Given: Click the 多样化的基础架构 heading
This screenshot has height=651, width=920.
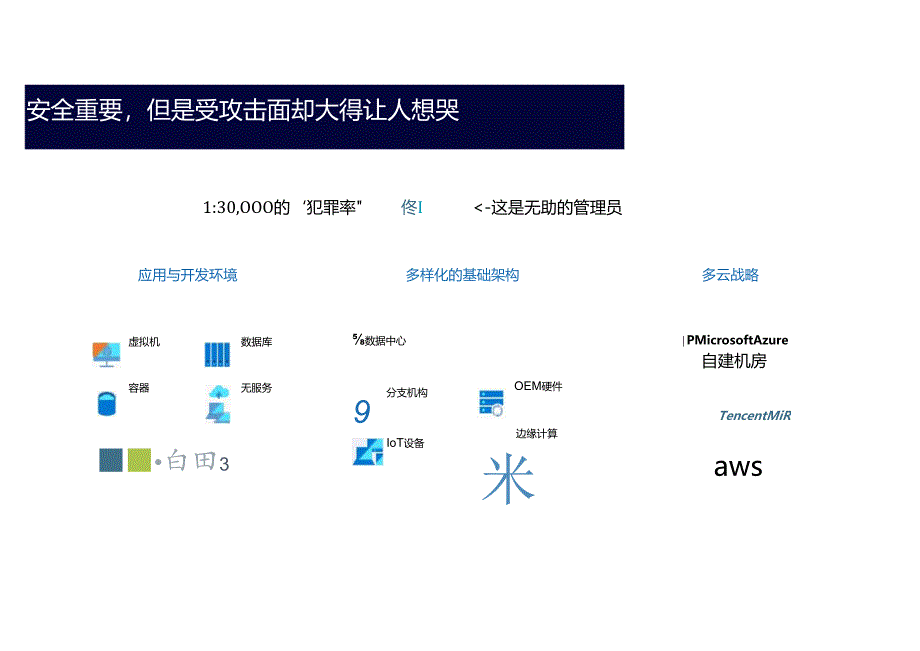Looking at the screenshot, I should coord(464,274).
